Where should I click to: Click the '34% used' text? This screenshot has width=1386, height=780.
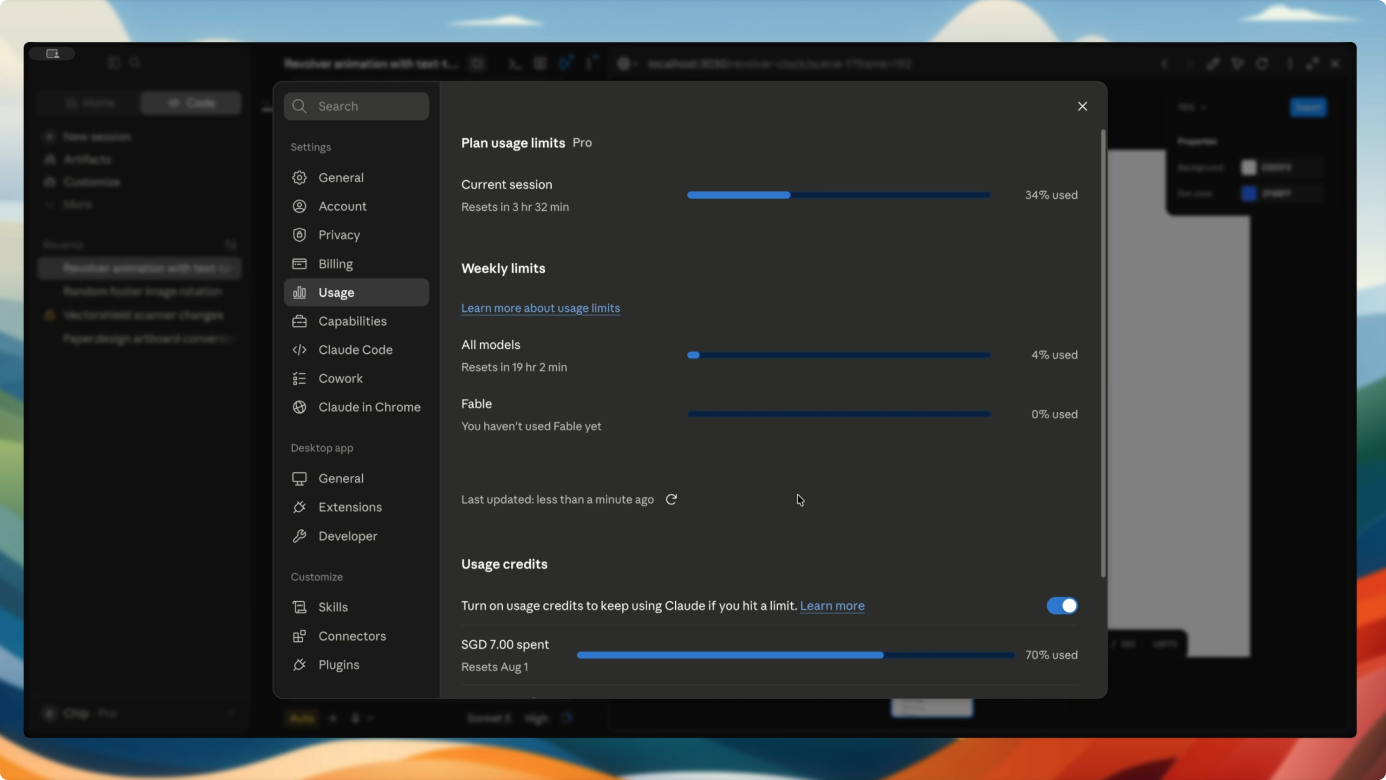click(x=1051, y=195)
